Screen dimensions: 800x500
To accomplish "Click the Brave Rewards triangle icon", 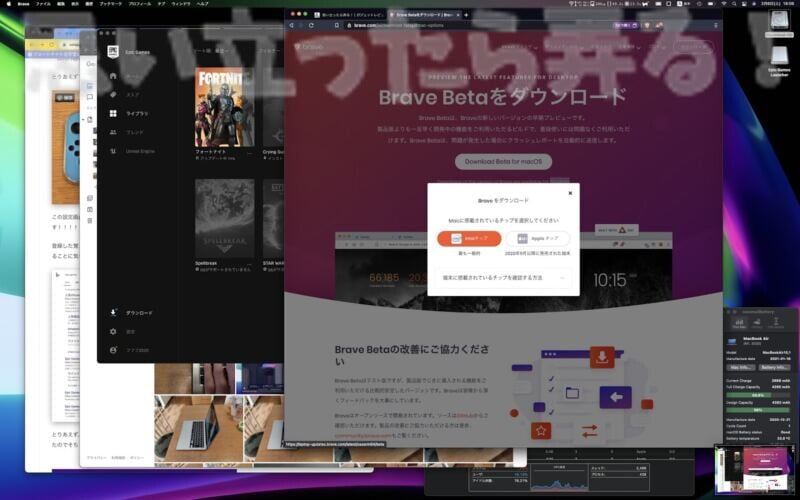I will [x=660, y=25].
